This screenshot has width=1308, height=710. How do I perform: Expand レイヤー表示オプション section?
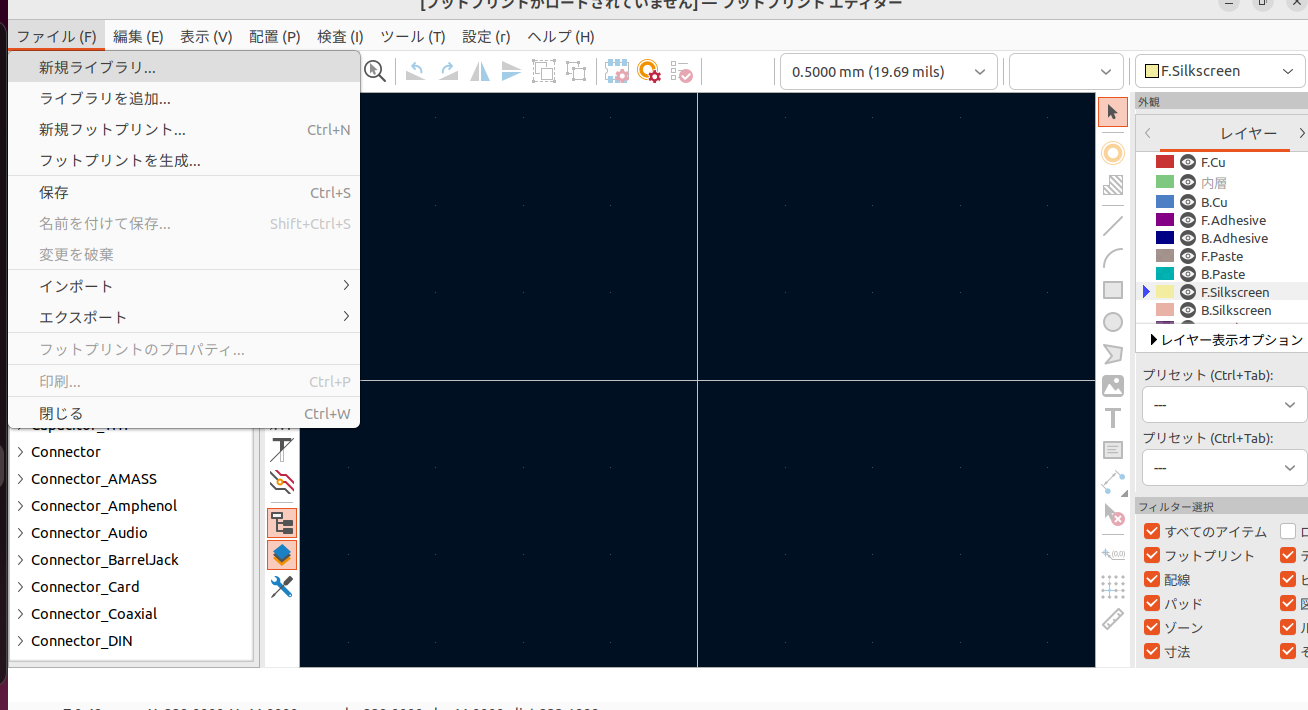point(1226,340)
